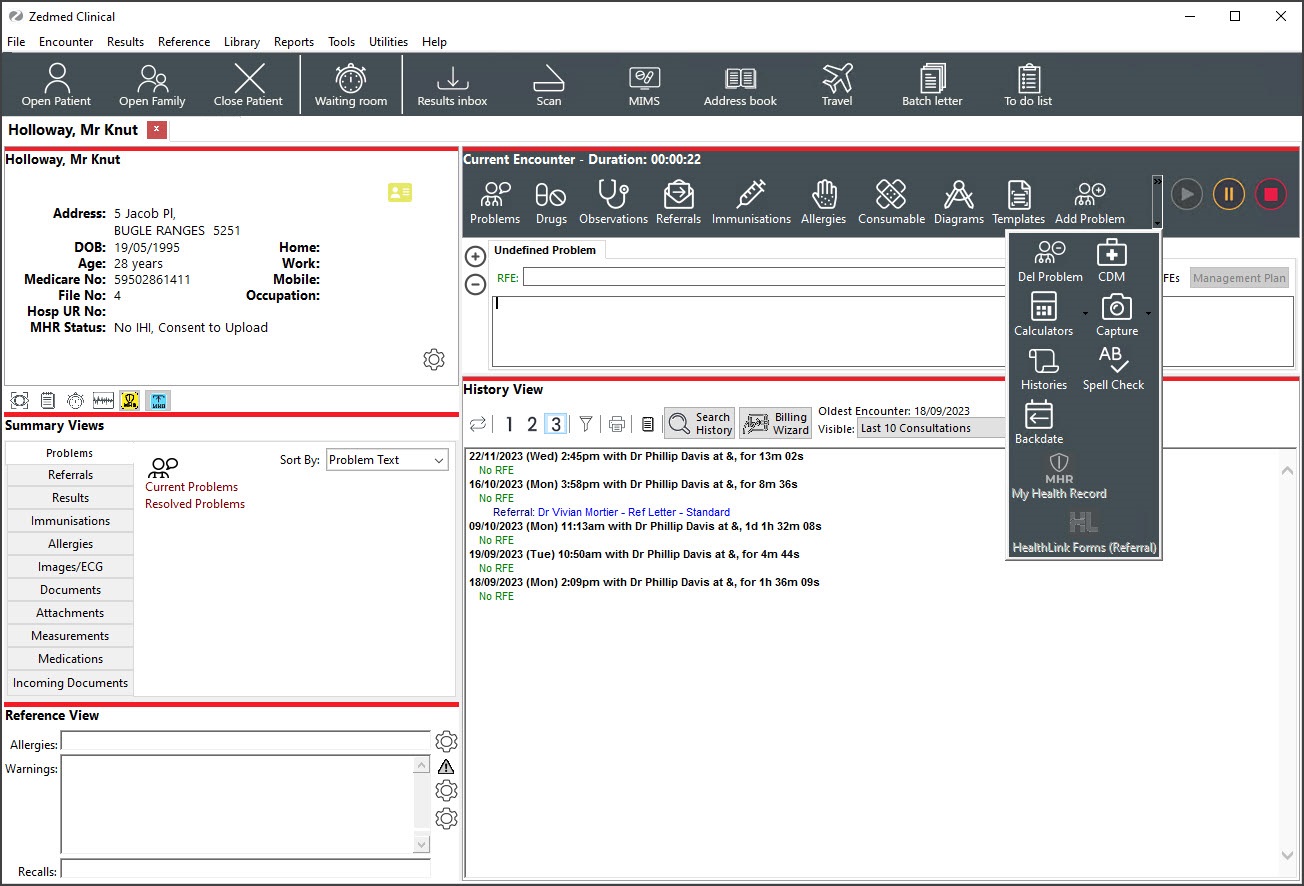Viewport: 1304px width, 886px height.
Task: Click the Search History button
Action: click(699, 422)
